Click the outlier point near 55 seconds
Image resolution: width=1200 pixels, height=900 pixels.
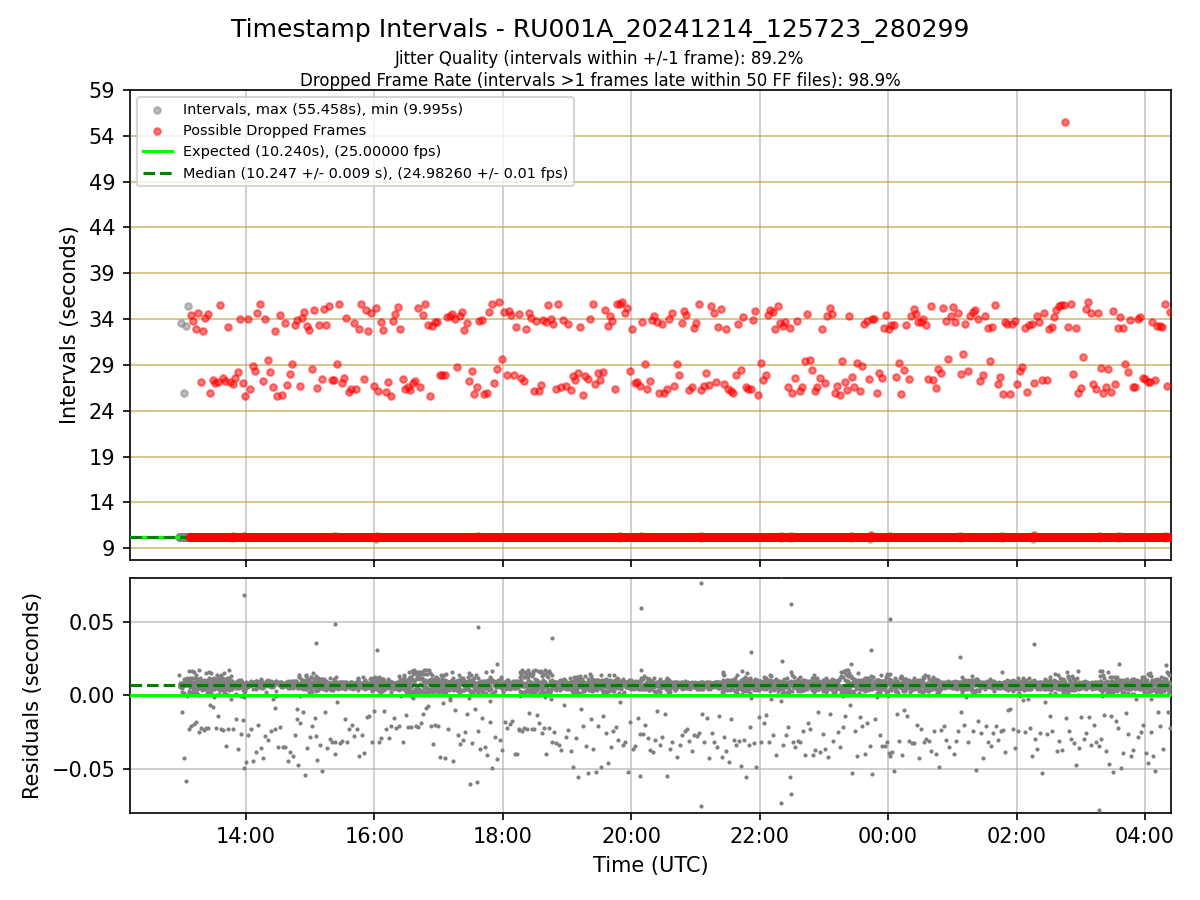(1065, 122)
